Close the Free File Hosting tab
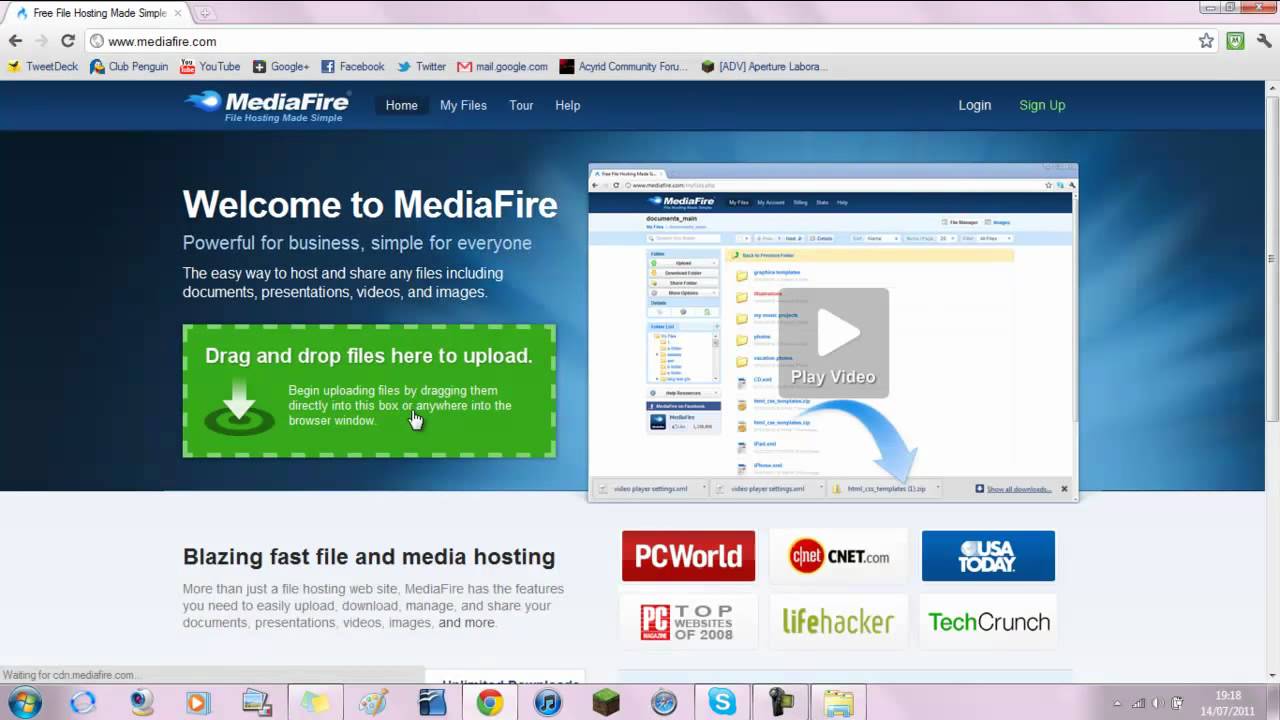Viewport: 1280px width, 720px height. click(x=178, y=13)
